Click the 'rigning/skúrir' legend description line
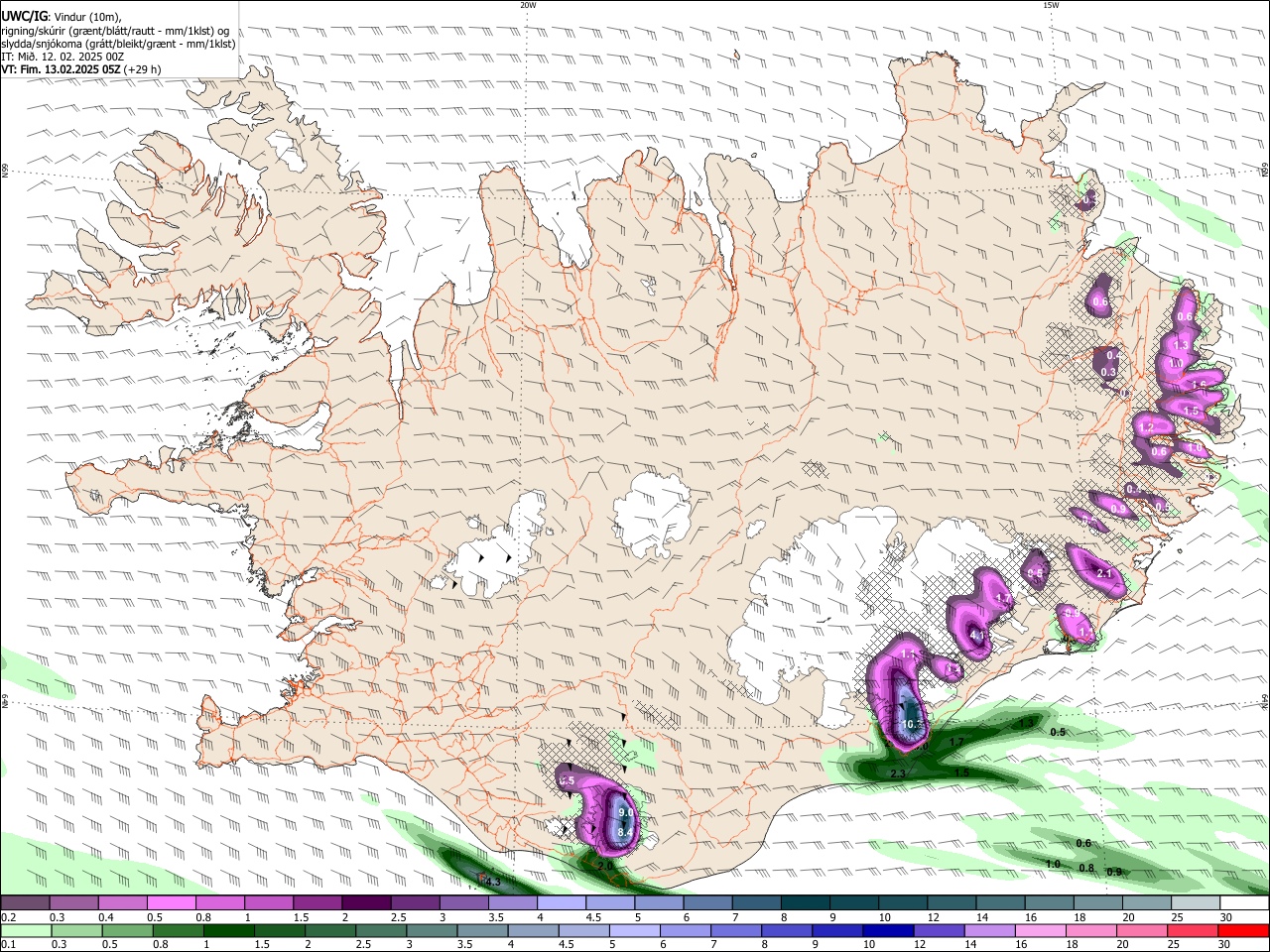Image resolution: width=1270 pixels, height=952 pixels. 115,30
